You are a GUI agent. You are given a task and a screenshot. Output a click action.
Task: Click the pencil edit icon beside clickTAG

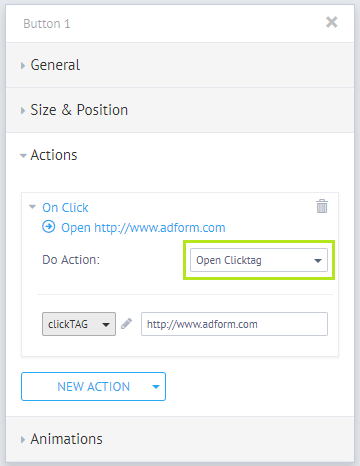(126, 324)
